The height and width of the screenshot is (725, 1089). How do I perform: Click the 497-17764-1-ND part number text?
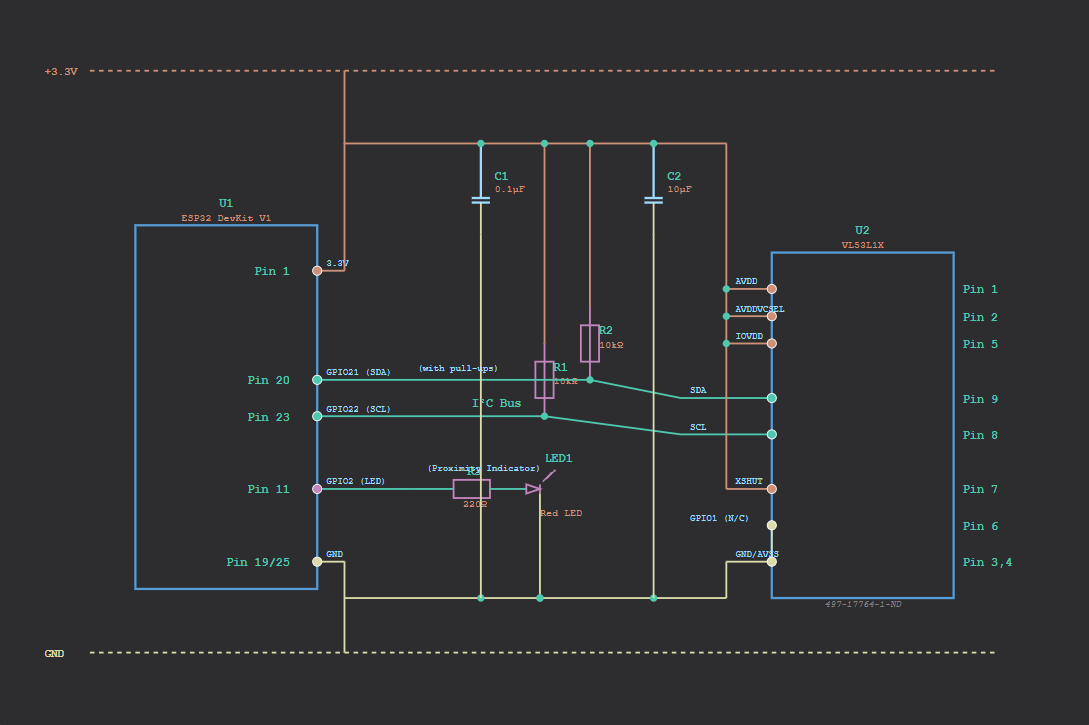(862, 605)
